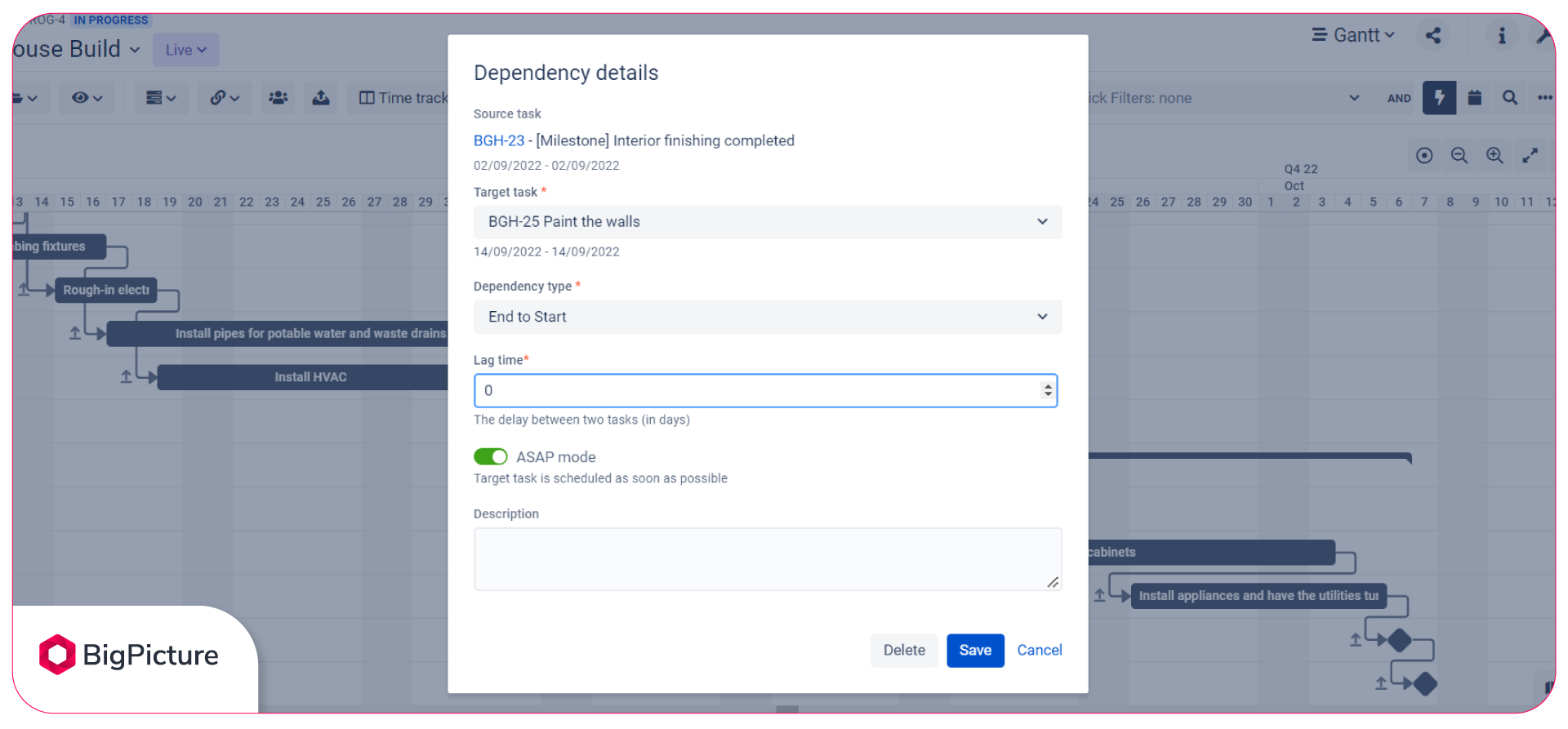
Task: Click the share icon in top bar
Action: click(x=1433, y=35)
